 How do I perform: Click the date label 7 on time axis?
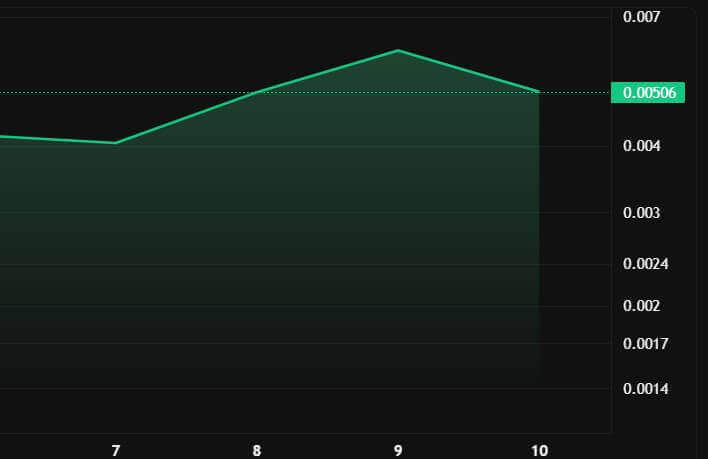[x=116, y=450]
